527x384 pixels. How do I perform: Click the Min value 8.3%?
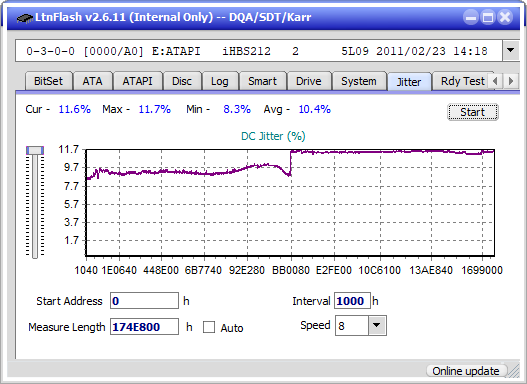(237, 109)
